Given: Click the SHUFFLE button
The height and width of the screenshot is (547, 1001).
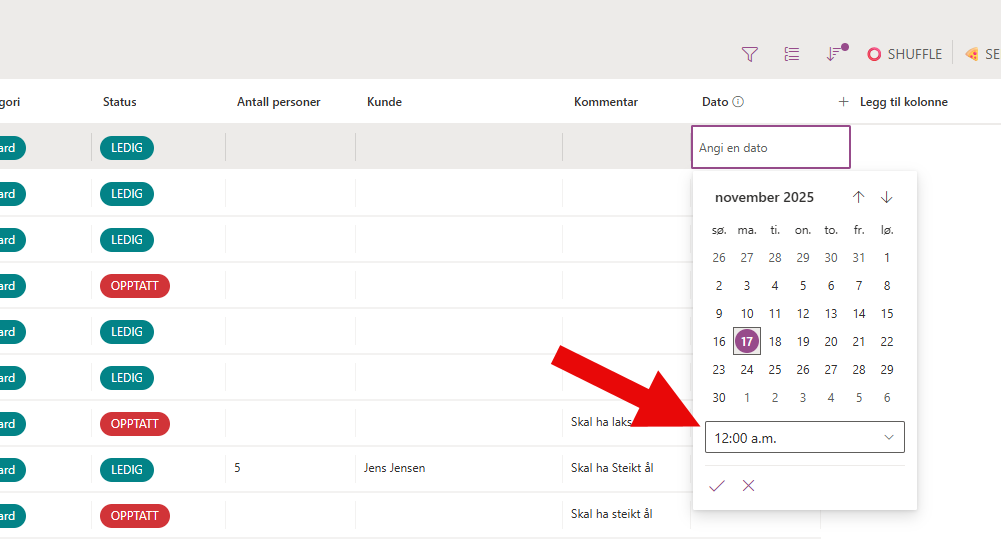Looking at the screenshot, I should 905,54.
